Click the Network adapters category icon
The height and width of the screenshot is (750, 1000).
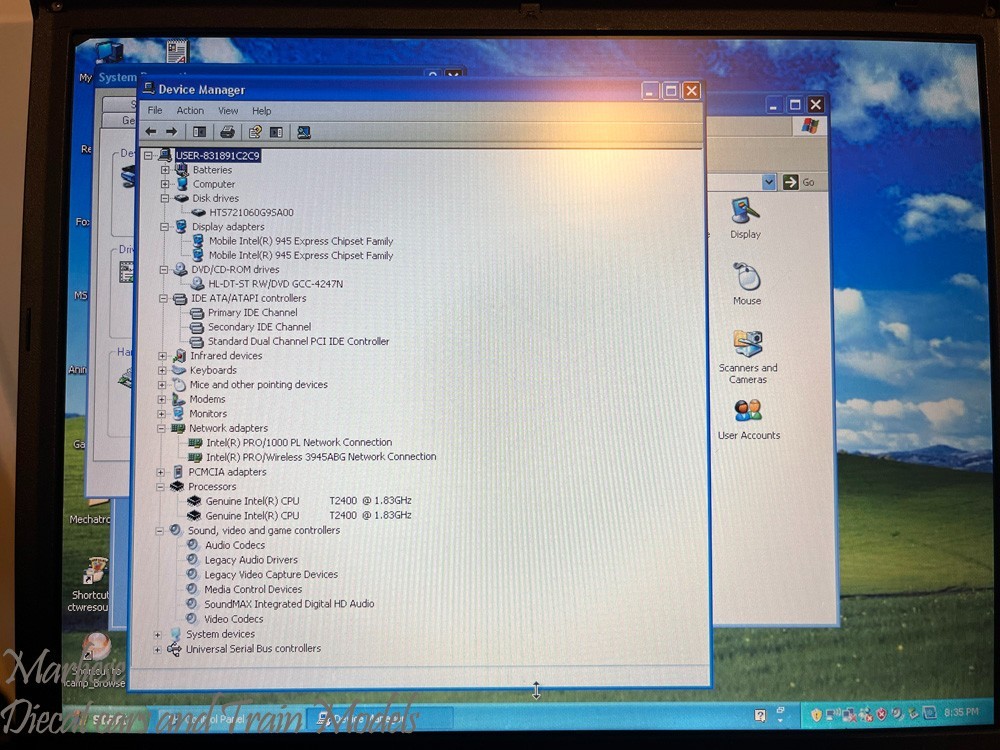(x=177, y=428)
